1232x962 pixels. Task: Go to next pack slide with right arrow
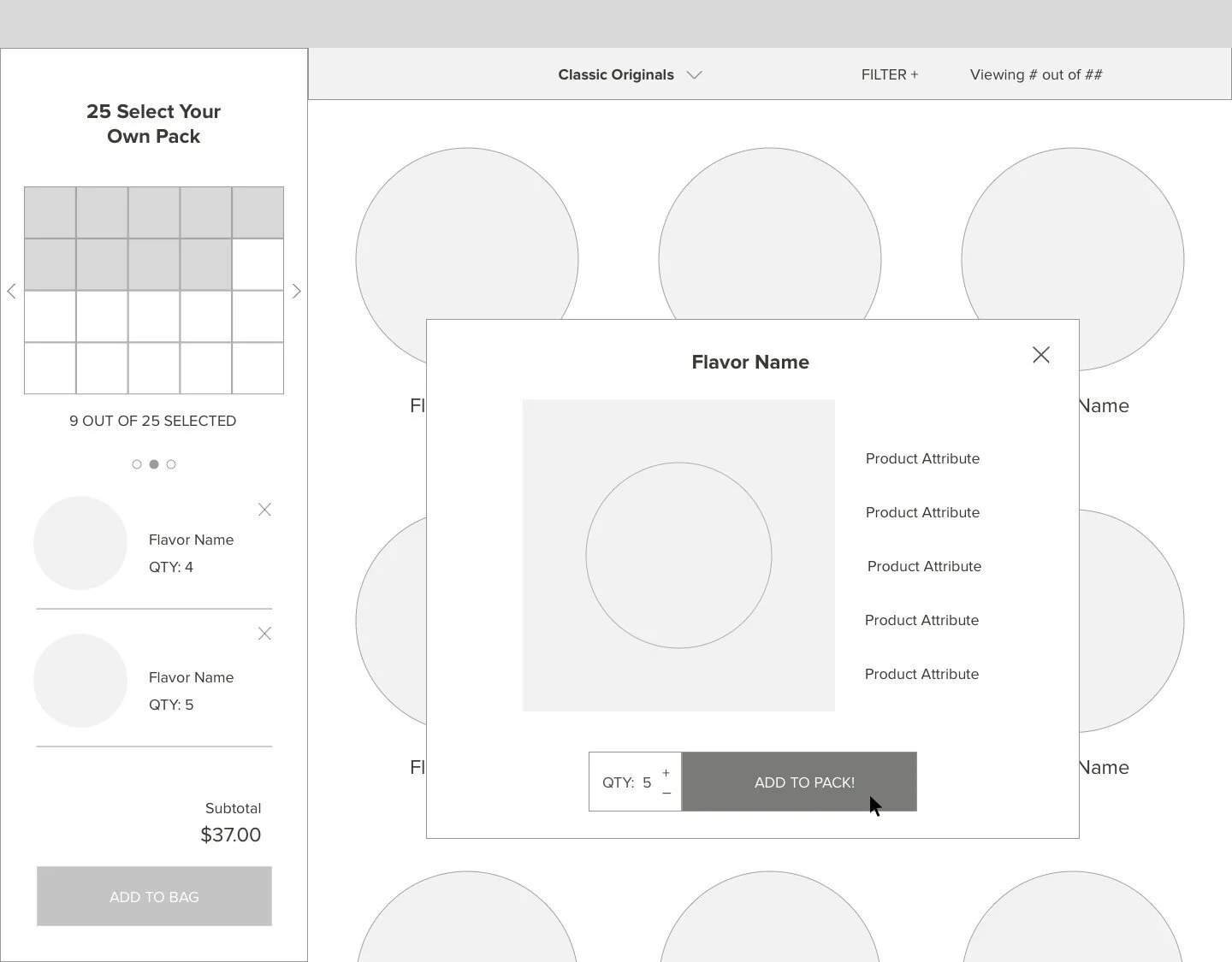[296, 291]
